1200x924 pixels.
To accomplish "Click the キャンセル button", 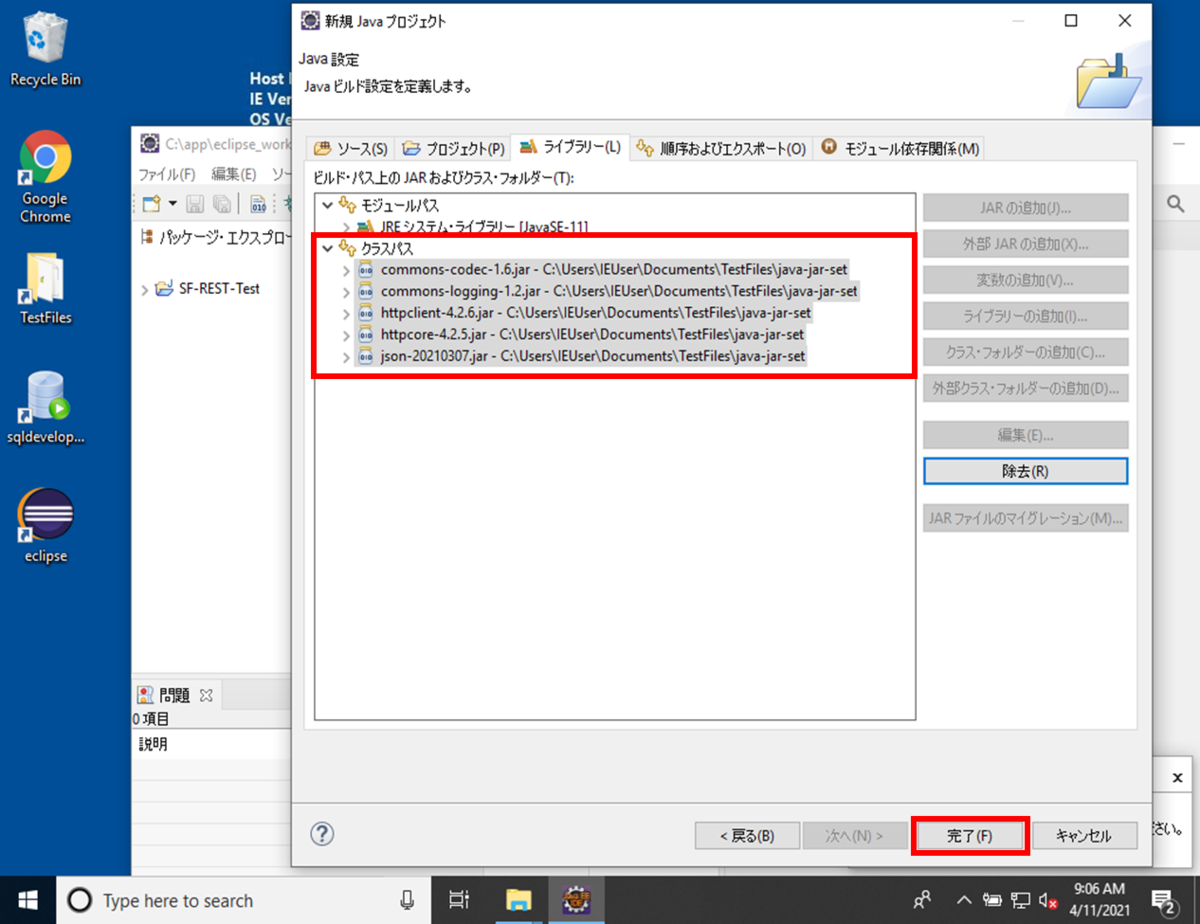I will pyautogui.click(x=1083, y=835).
